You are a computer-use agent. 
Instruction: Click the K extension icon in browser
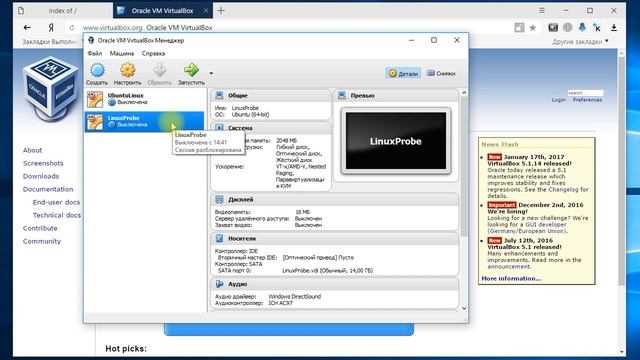point(597,28)
